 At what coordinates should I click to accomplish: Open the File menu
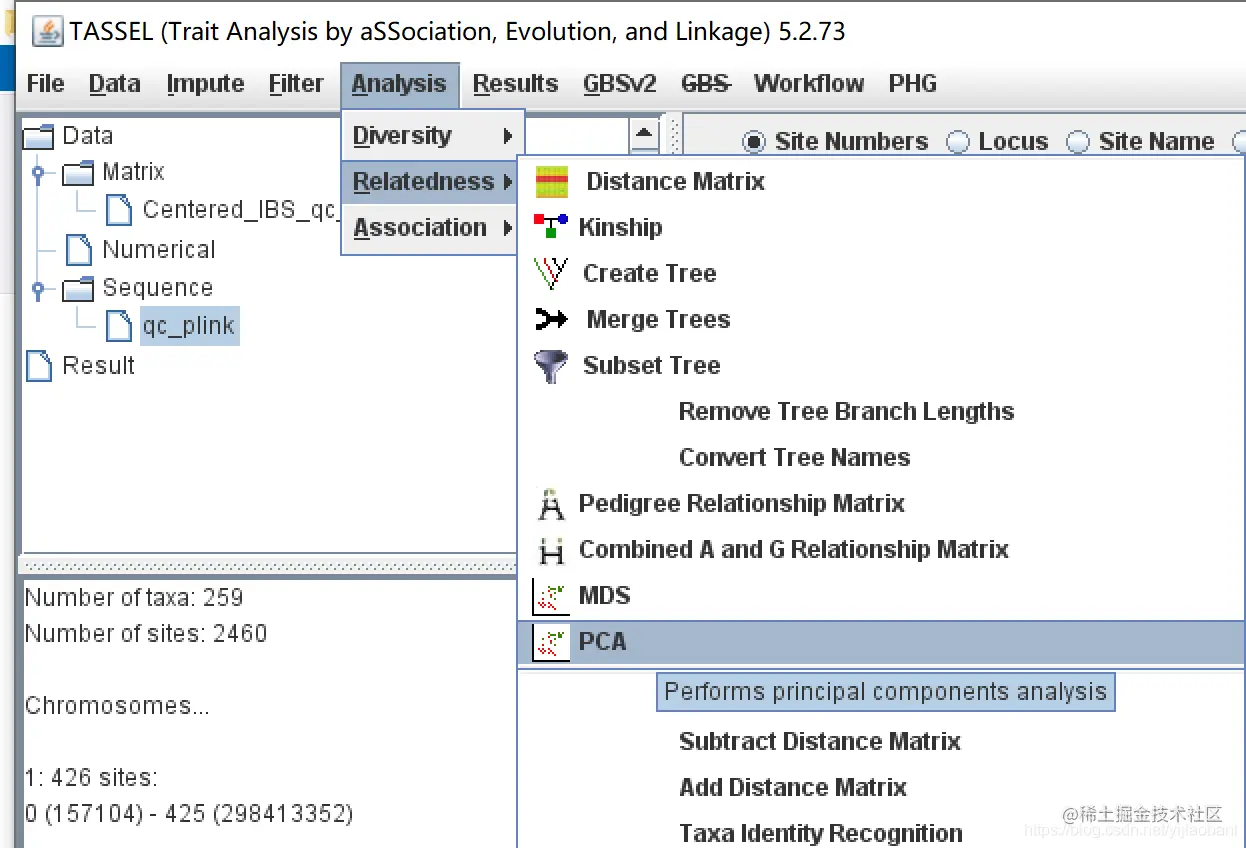click(46, 84)
